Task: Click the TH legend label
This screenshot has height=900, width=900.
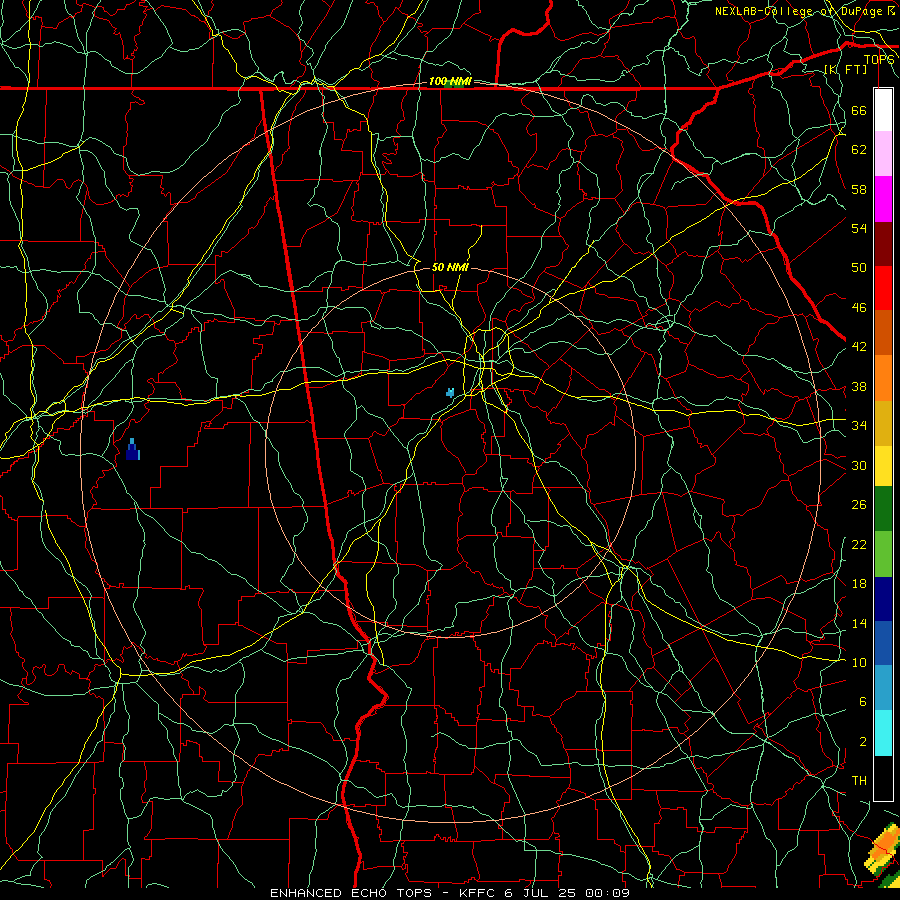Action: (x=859, y=781)
